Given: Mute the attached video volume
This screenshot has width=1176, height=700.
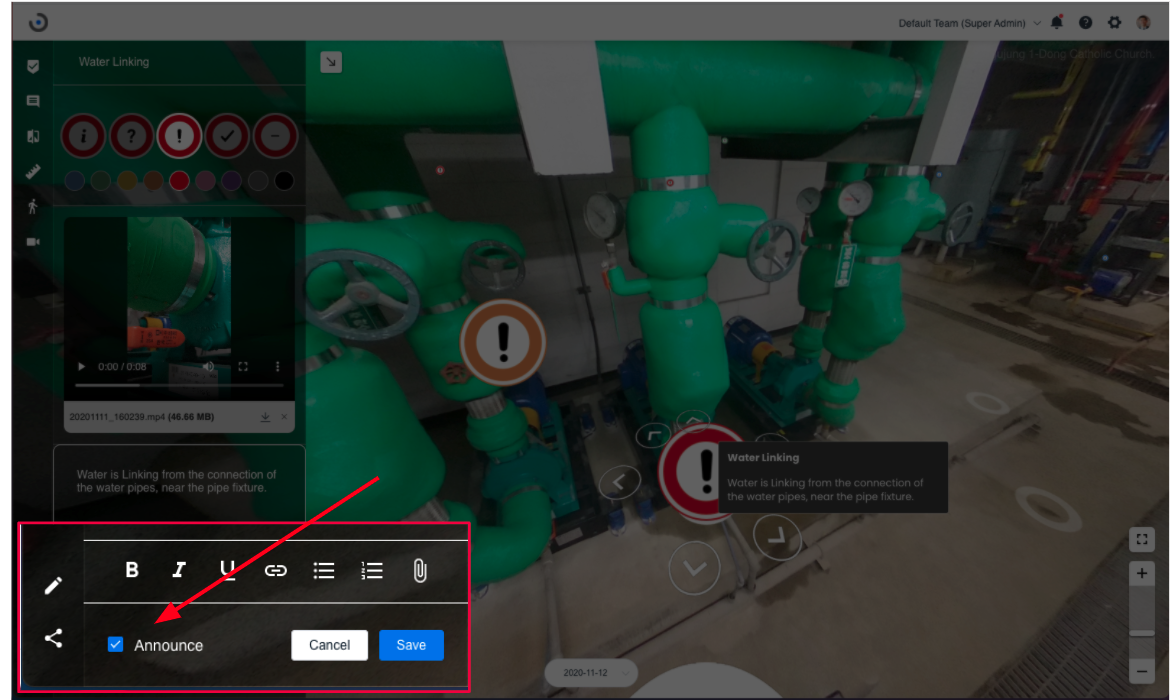Looking at the screenshot, I should [x=208, y=367].
